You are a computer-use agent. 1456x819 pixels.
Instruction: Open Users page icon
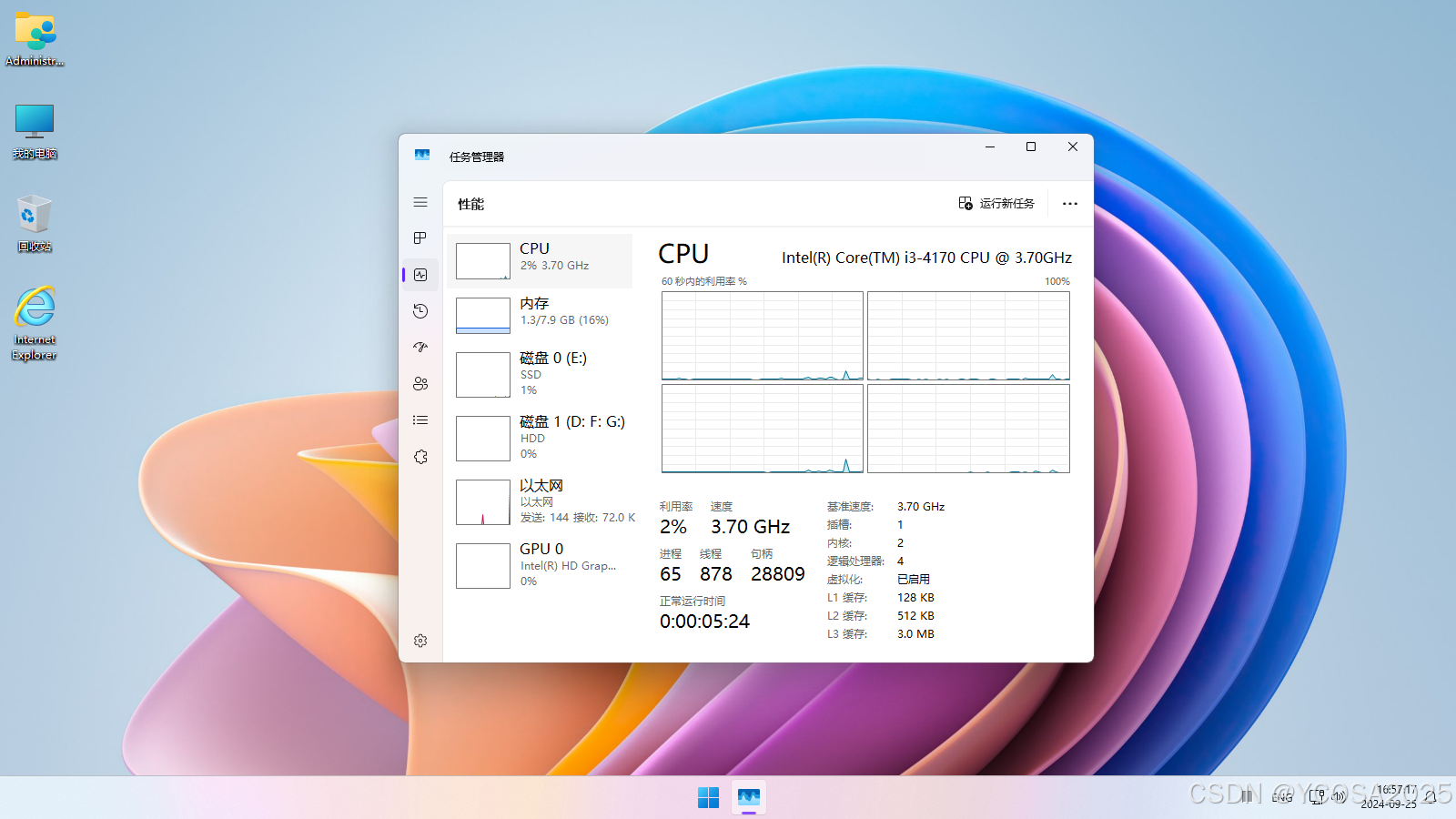[420, 384]
